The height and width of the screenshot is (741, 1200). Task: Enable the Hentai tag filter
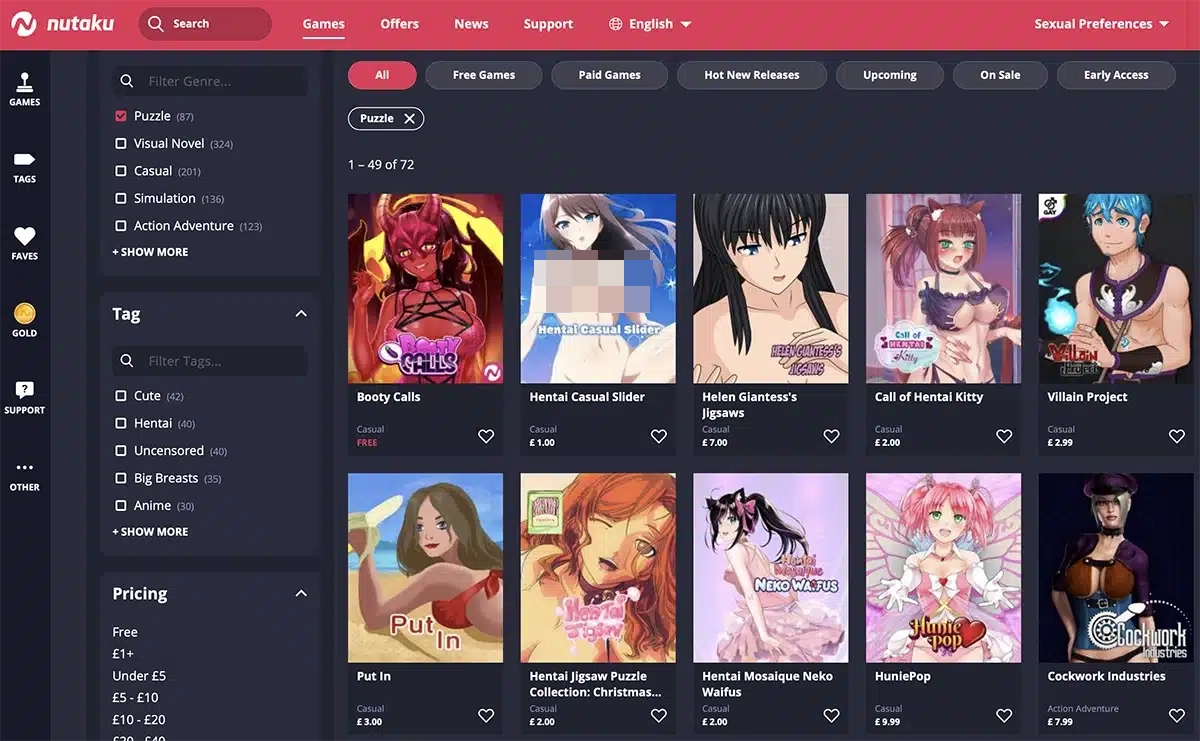(x=119, y=423)
